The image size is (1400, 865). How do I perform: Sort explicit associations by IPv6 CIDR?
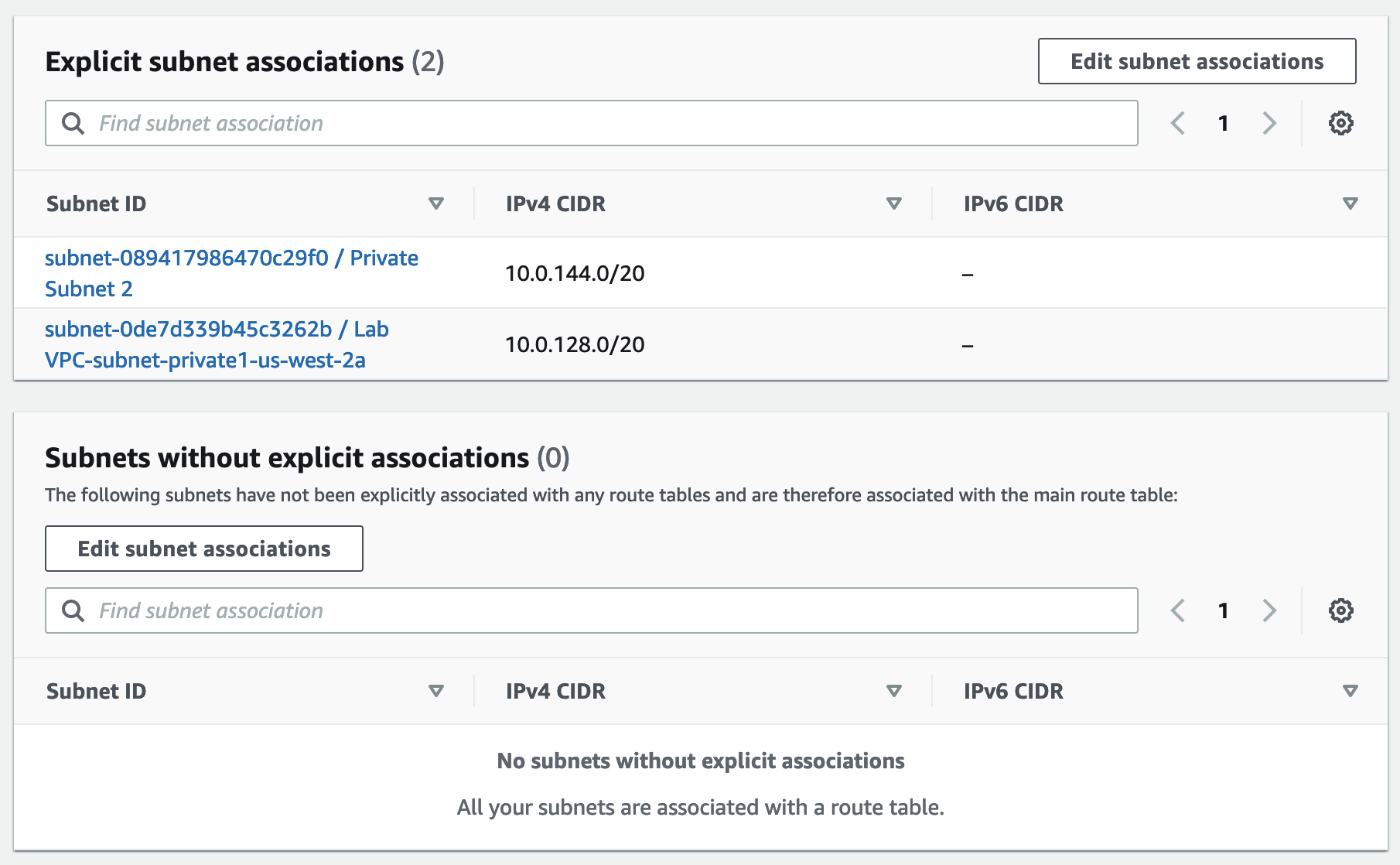tap(1350, 203)
